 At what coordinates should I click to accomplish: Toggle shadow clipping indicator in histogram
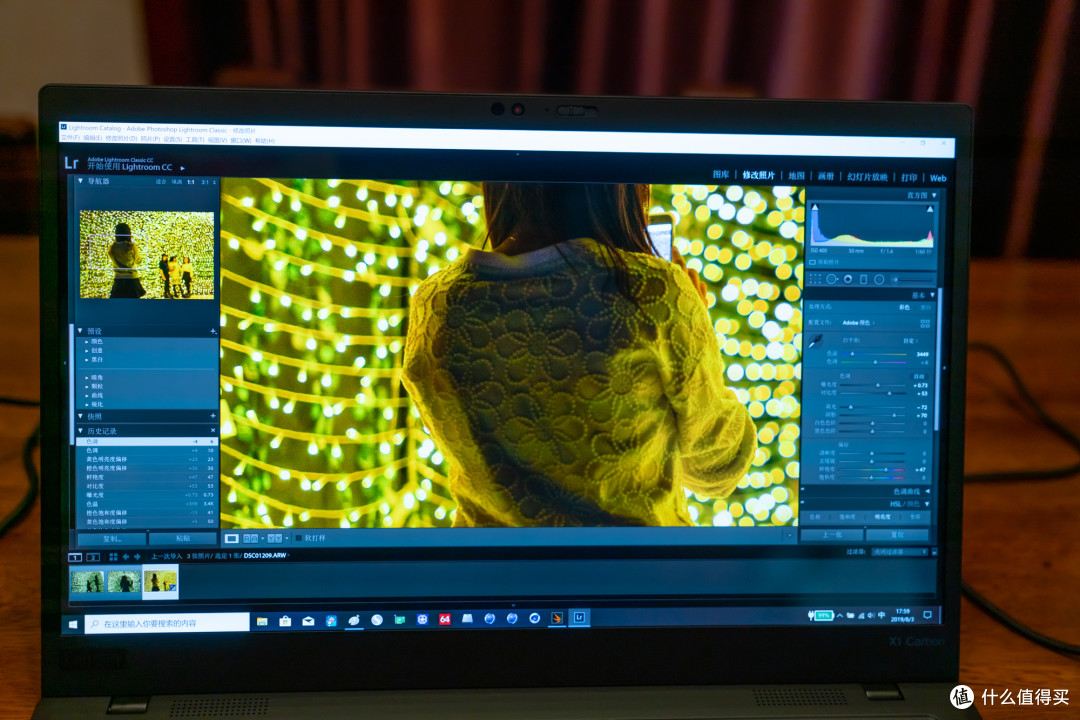click(816, 207)
